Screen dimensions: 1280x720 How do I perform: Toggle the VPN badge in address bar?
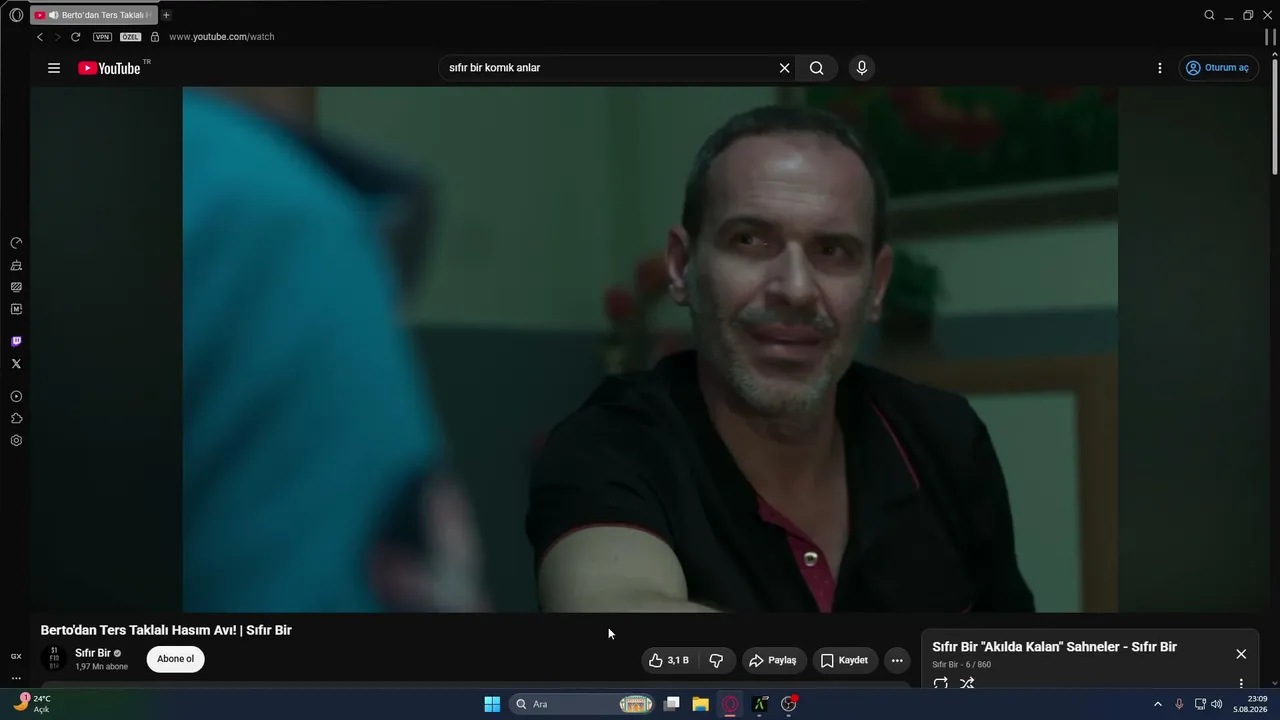coord(102,37)
